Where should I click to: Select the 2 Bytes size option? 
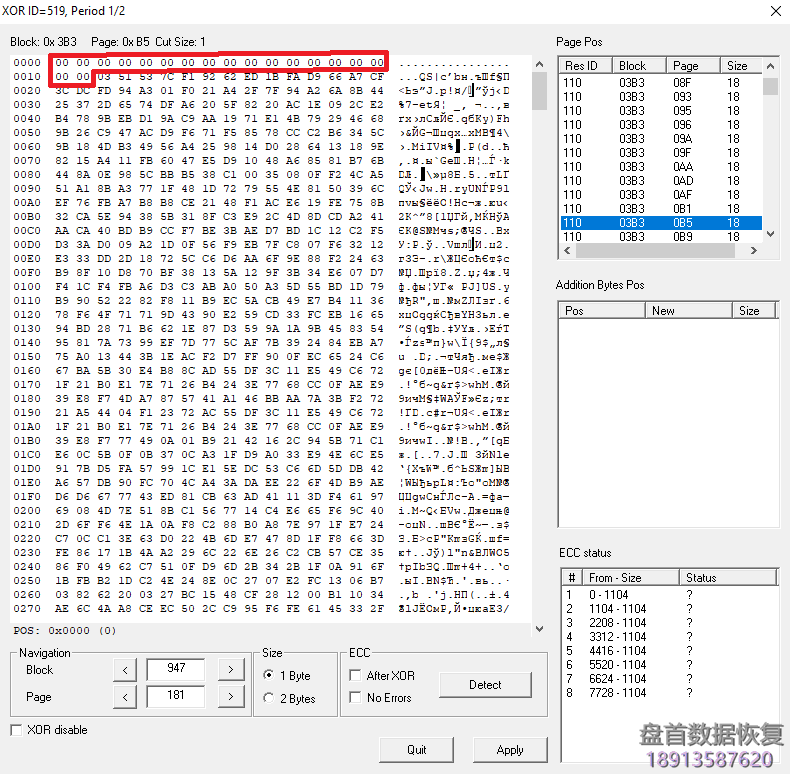tap(271, 698)
